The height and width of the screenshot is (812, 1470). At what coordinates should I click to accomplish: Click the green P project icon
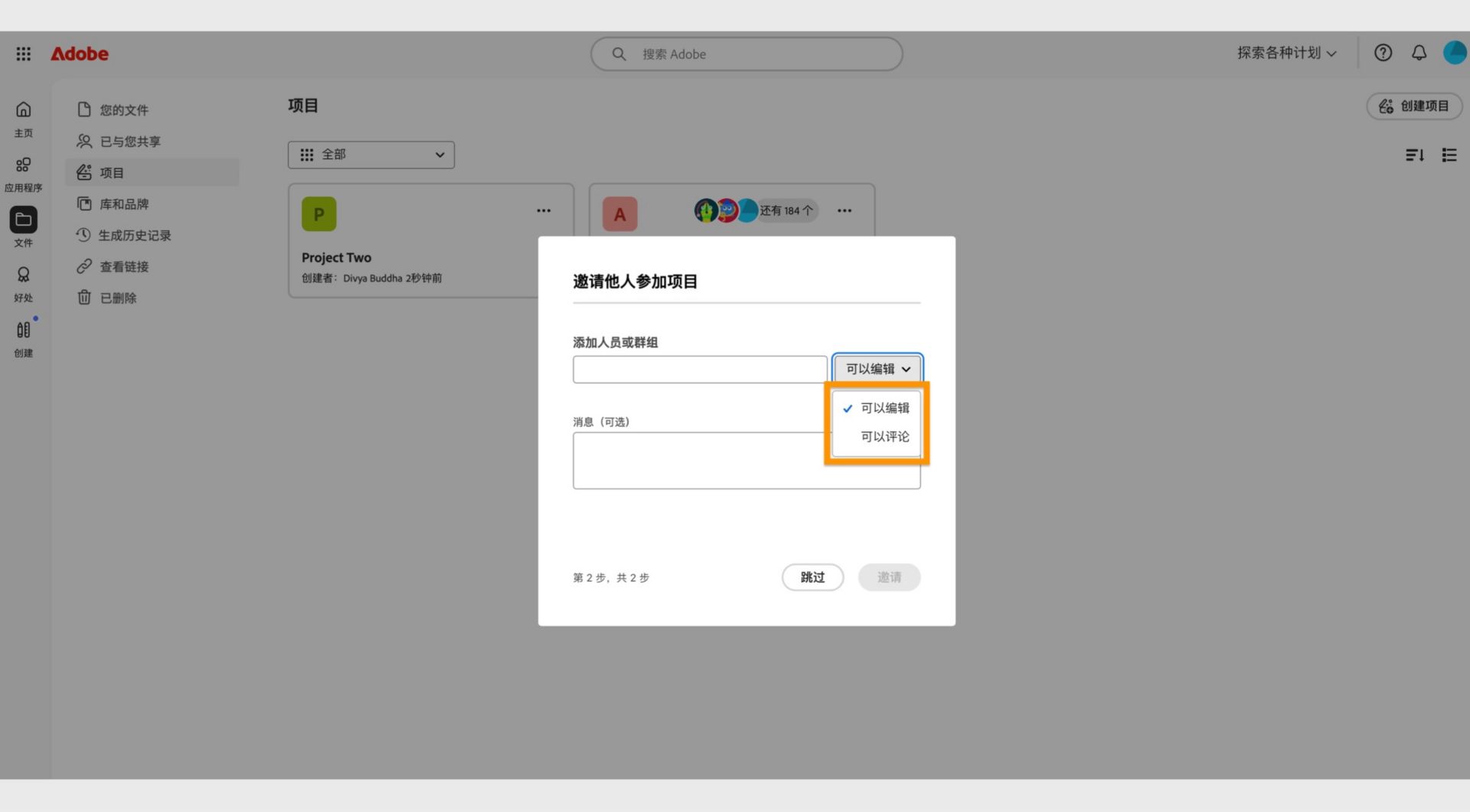319,214
